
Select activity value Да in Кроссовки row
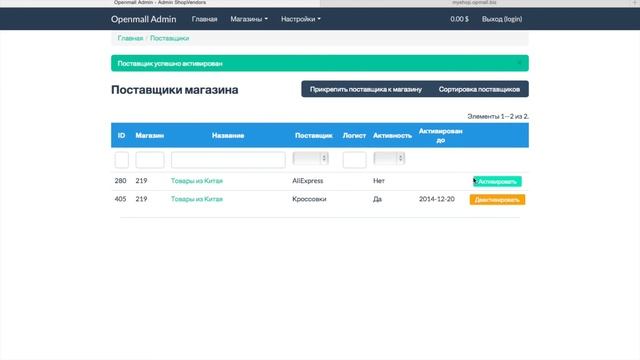(377, 199)
